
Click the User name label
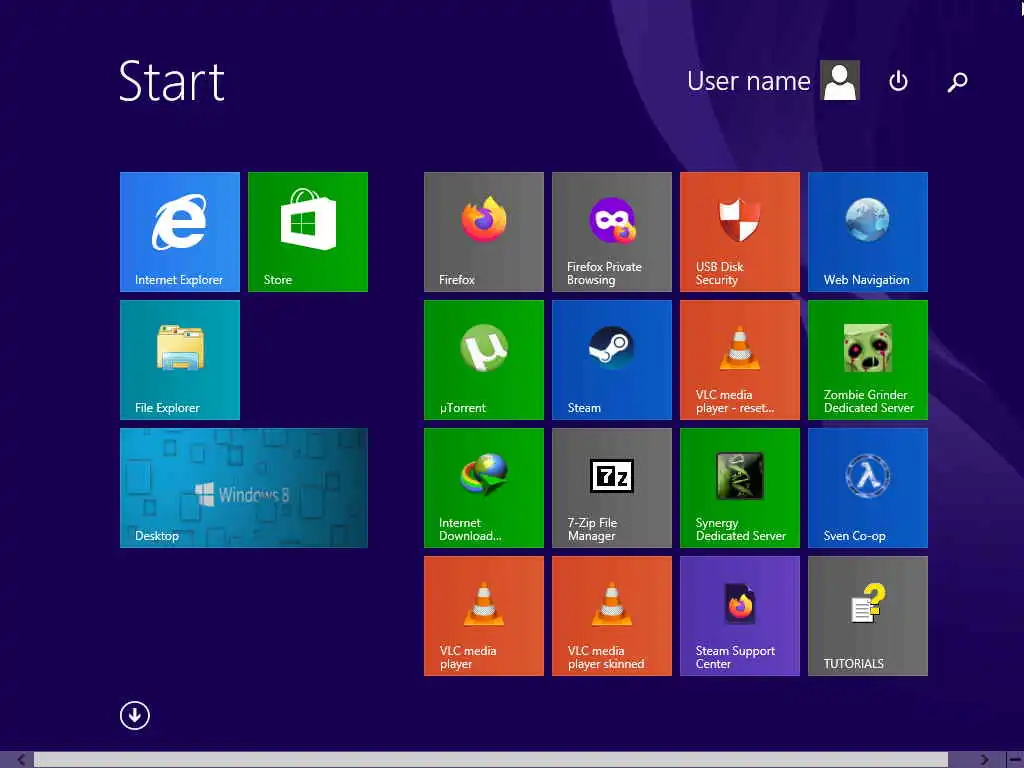(x=748, y=81)
